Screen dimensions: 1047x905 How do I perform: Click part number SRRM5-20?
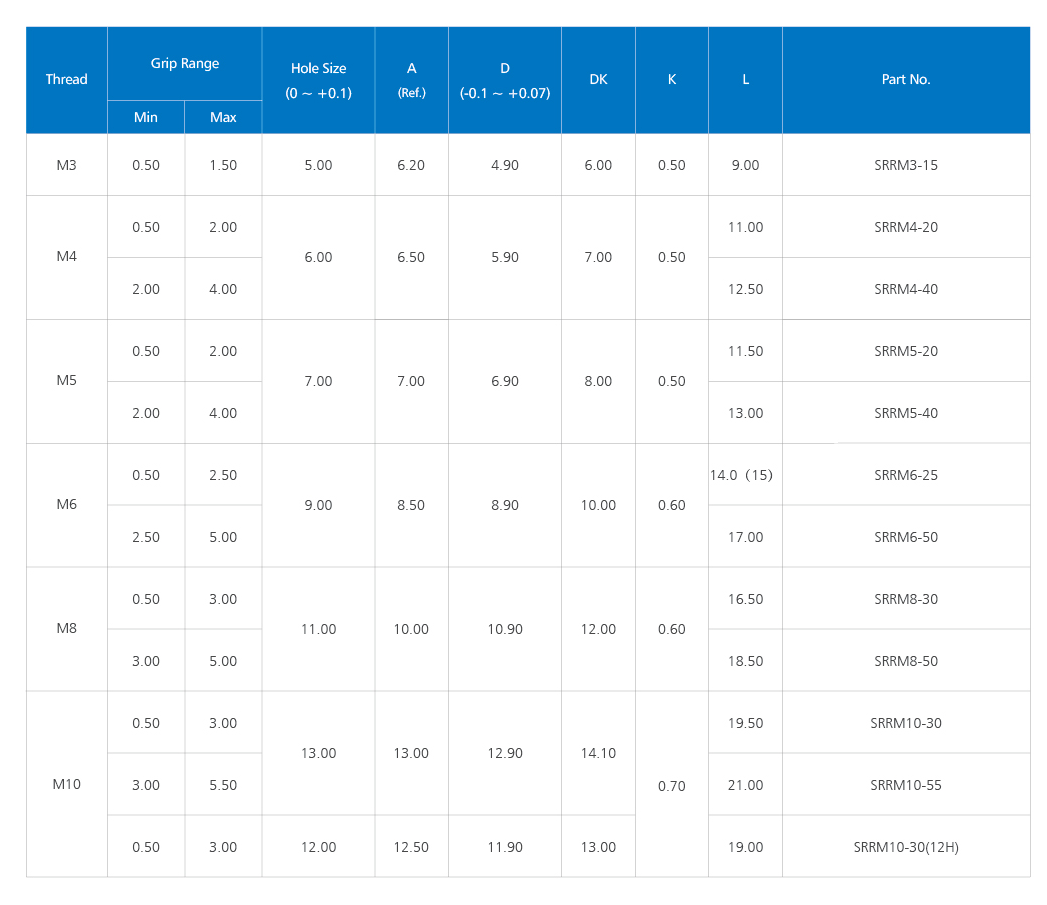tap(906, 351)
